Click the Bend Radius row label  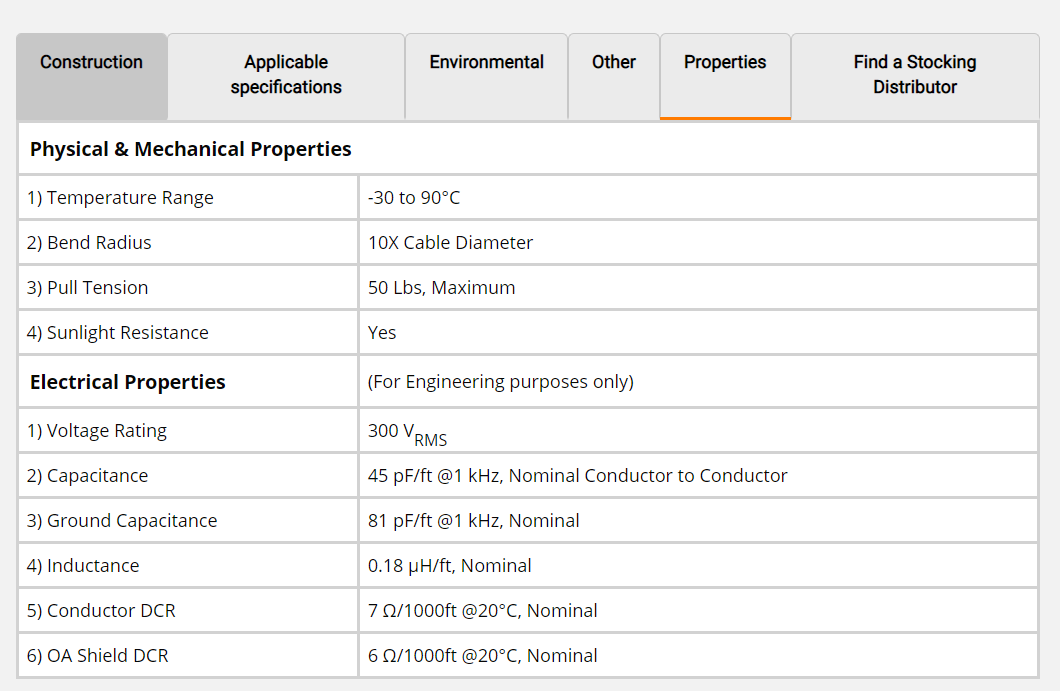(89, 243)
